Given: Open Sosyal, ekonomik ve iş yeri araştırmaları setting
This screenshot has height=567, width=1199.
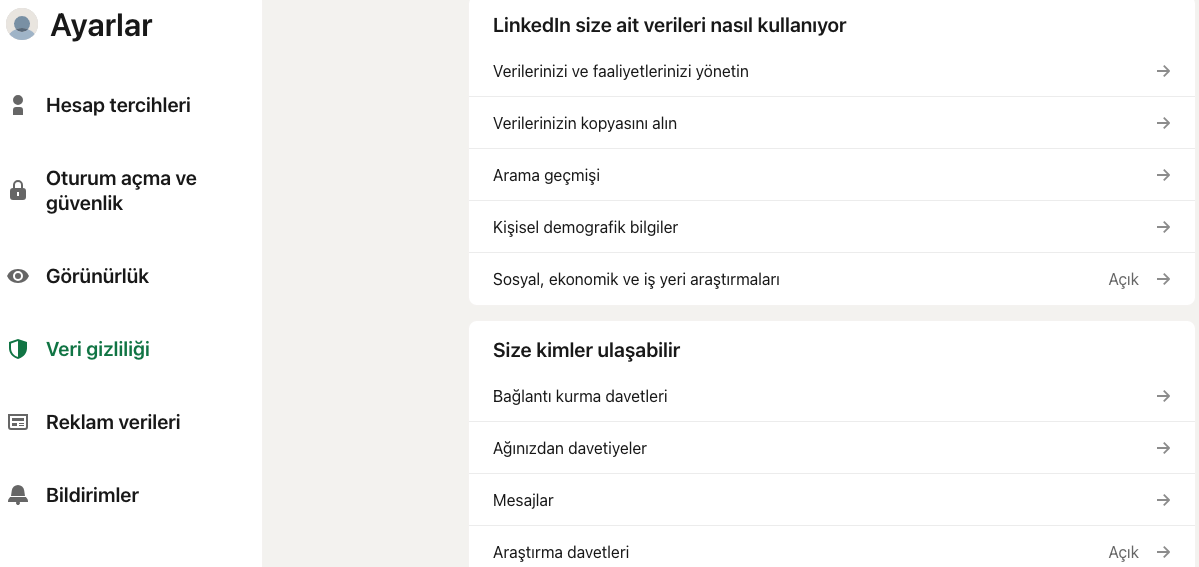Looking at the screenshot, I should [x=636, y=279].
